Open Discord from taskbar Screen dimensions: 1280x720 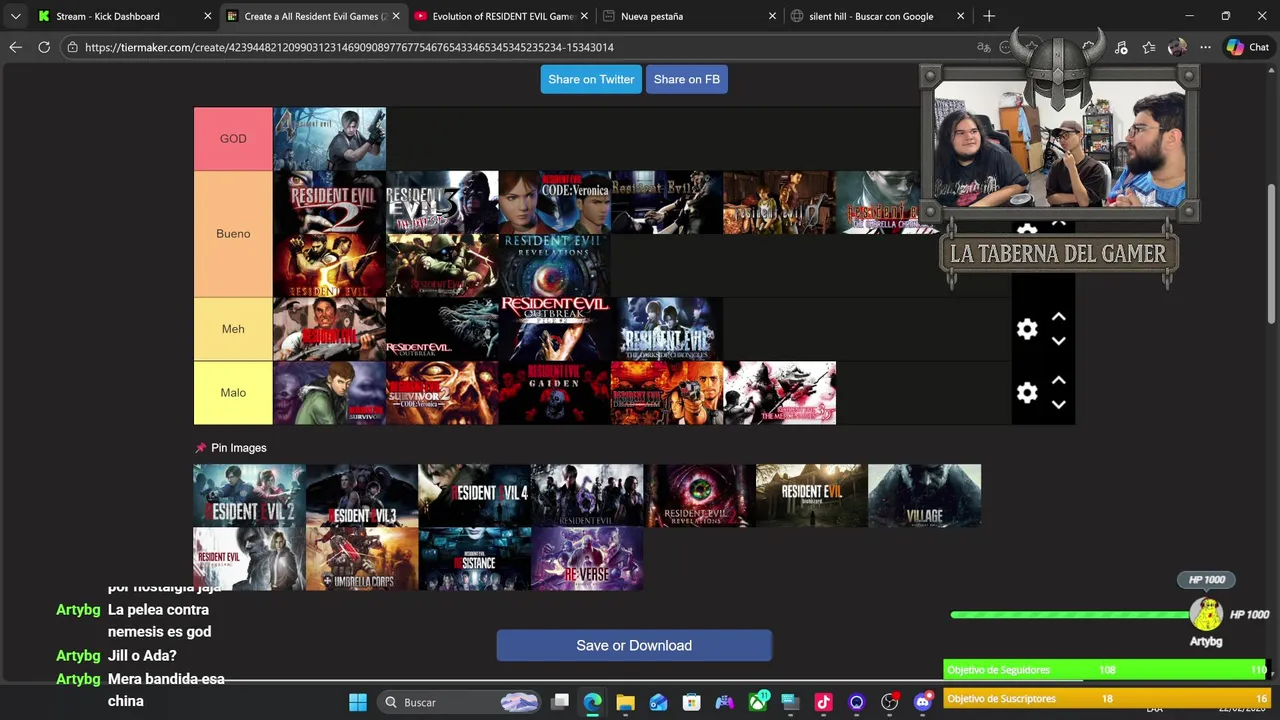pyautogui.click(x=922, y=702)
